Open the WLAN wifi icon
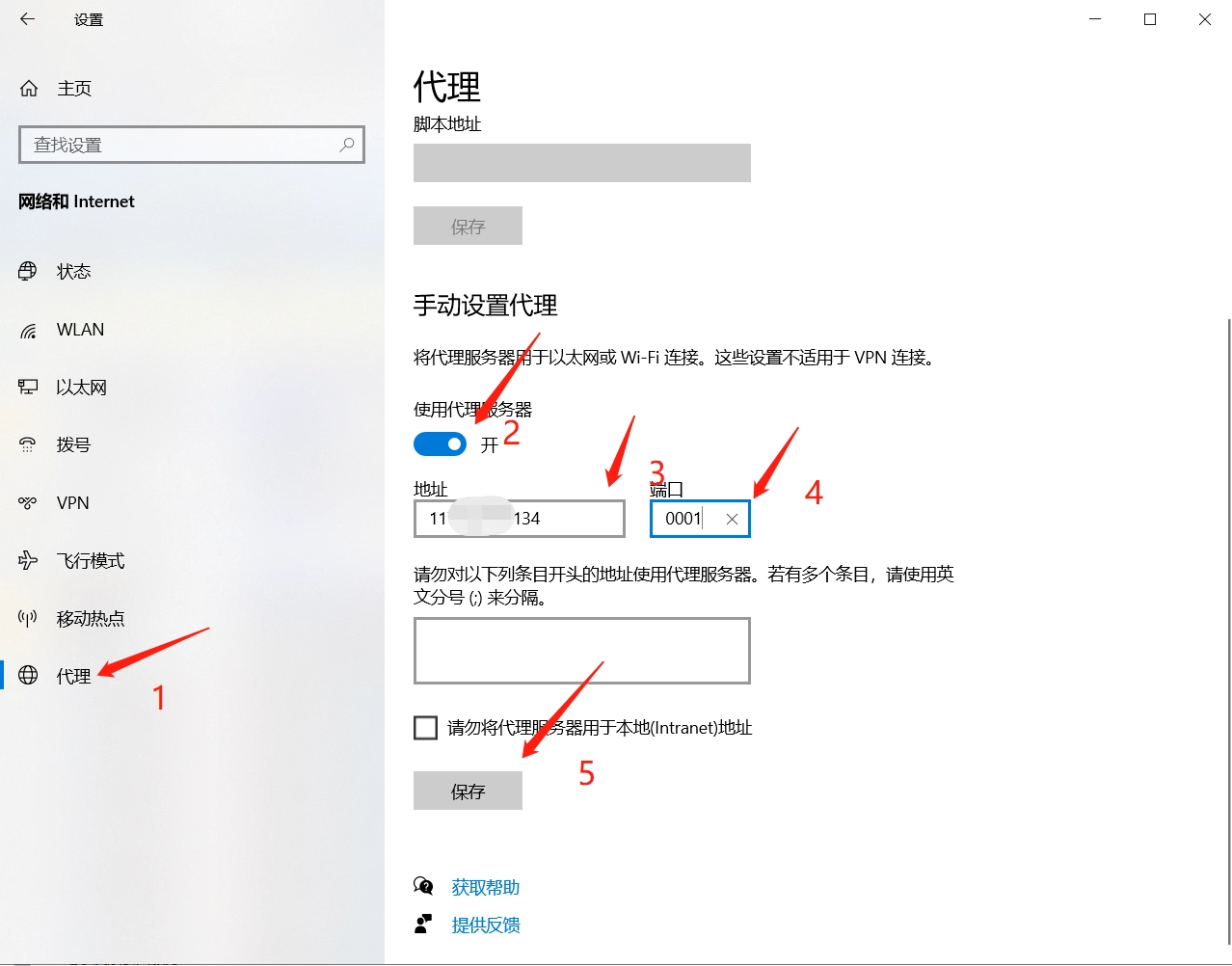Viewport: 1232px width, 966px height. (28, 331)
